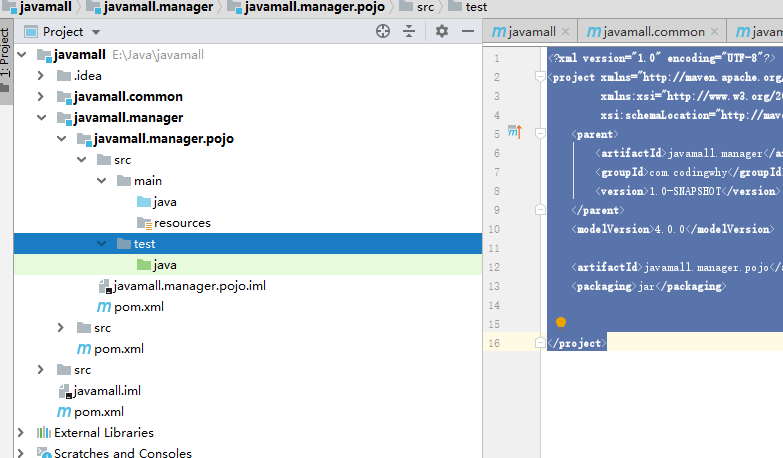Collapse the javamall.manager.pojo module arrow

pyautogui.click(x=61, y=138)
